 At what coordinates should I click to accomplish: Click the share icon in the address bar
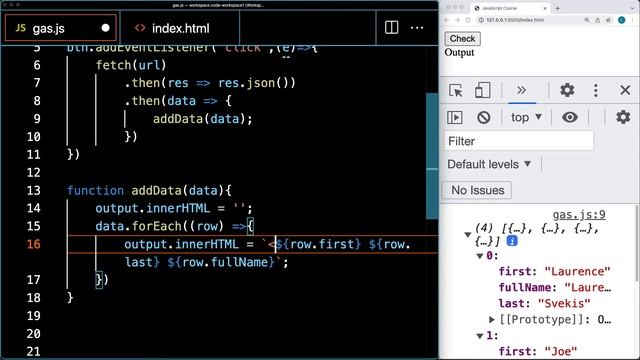598,20
